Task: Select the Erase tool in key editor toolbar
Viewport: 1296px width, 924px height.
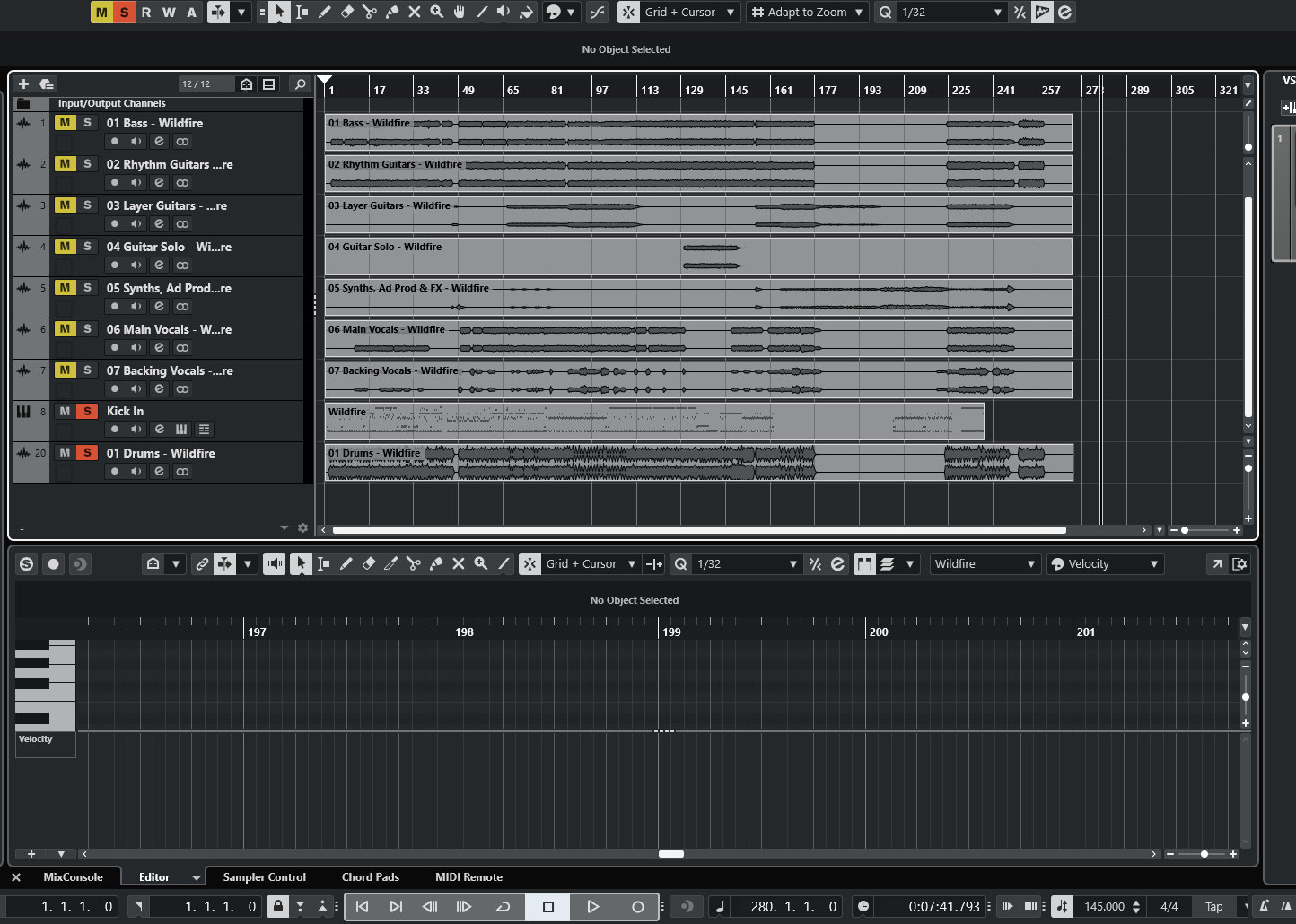Action: [369, 563]
